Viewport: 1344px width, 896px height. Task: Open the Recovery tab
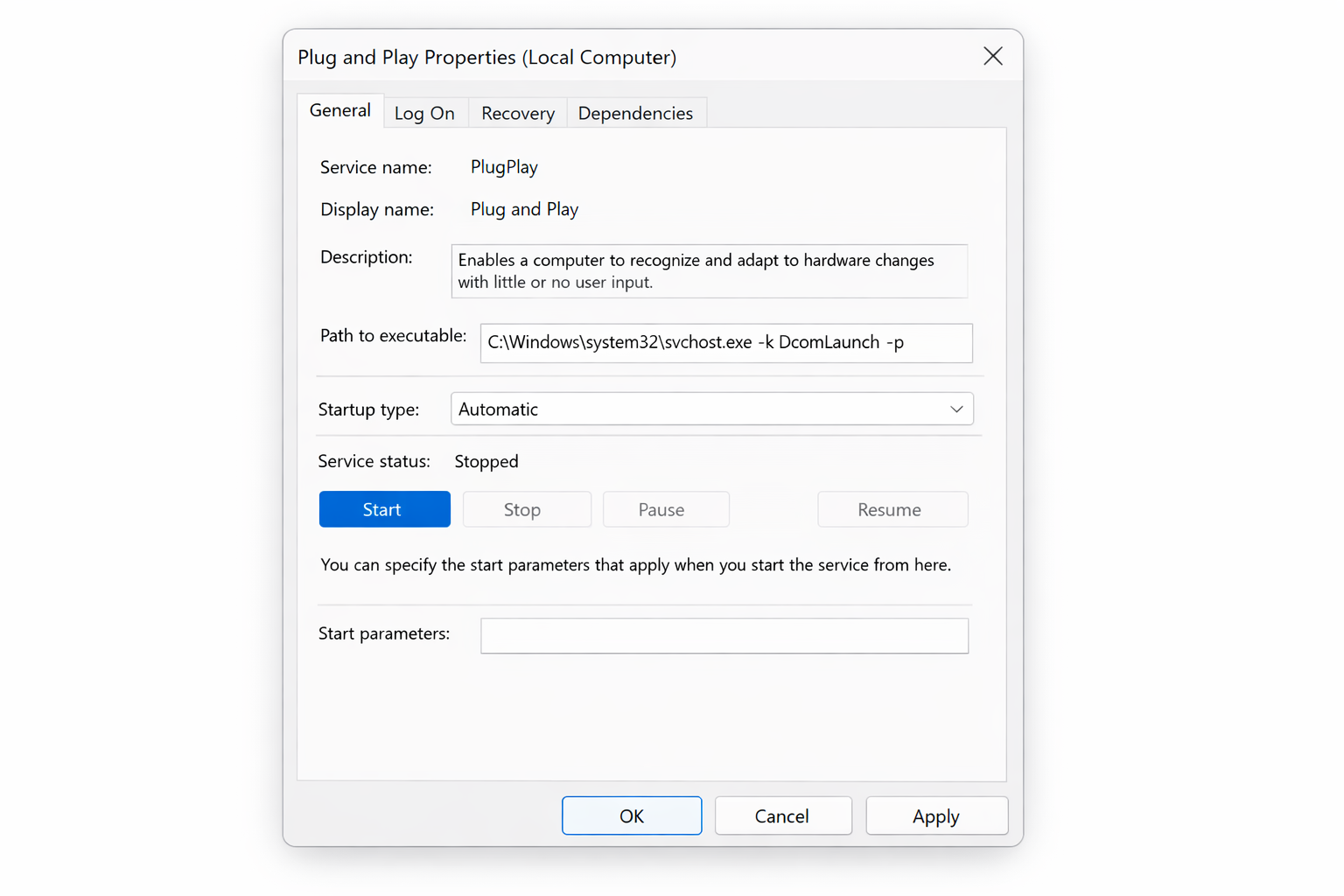[x=517, y=112]
